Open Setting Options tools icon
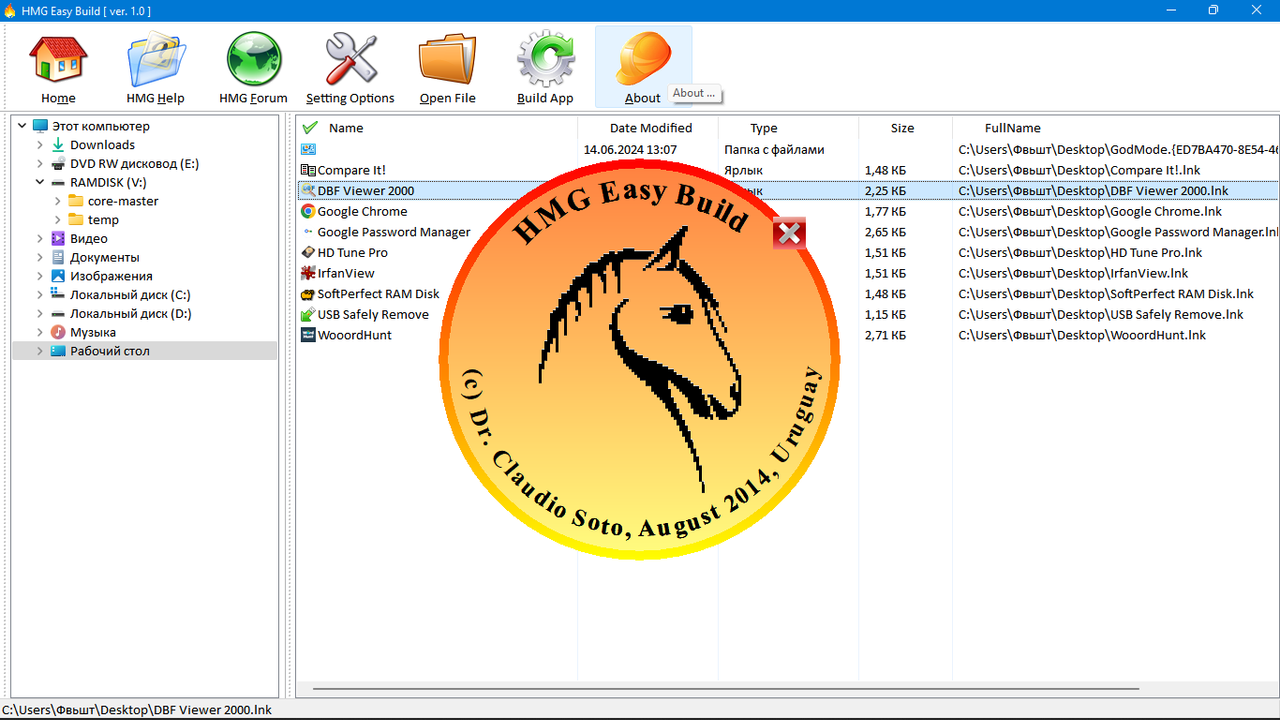This screenshot has width=1280, height=720. click(x=350, y=59)
